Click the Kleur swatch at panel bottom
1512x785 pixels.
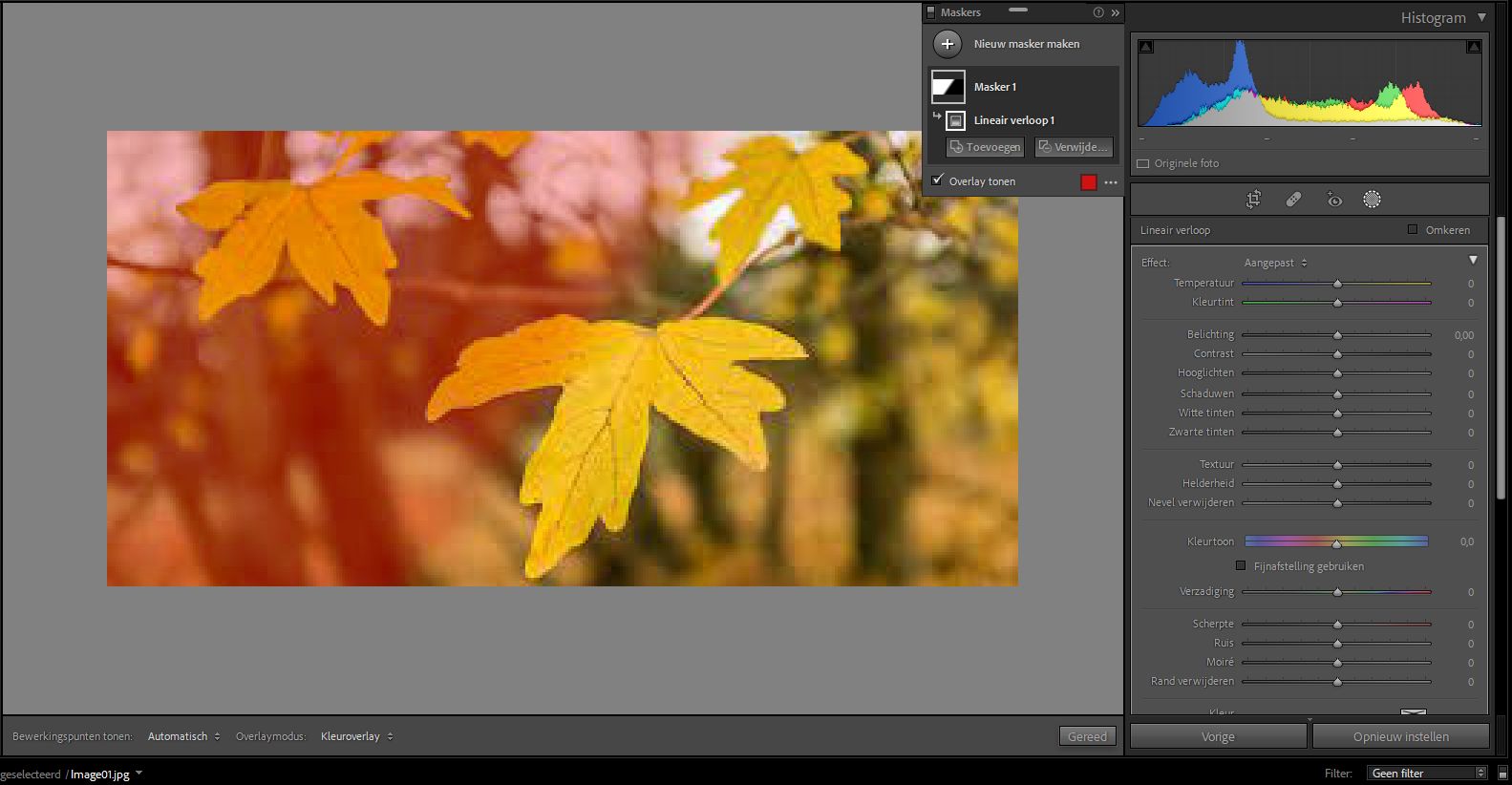[1413, 711]
